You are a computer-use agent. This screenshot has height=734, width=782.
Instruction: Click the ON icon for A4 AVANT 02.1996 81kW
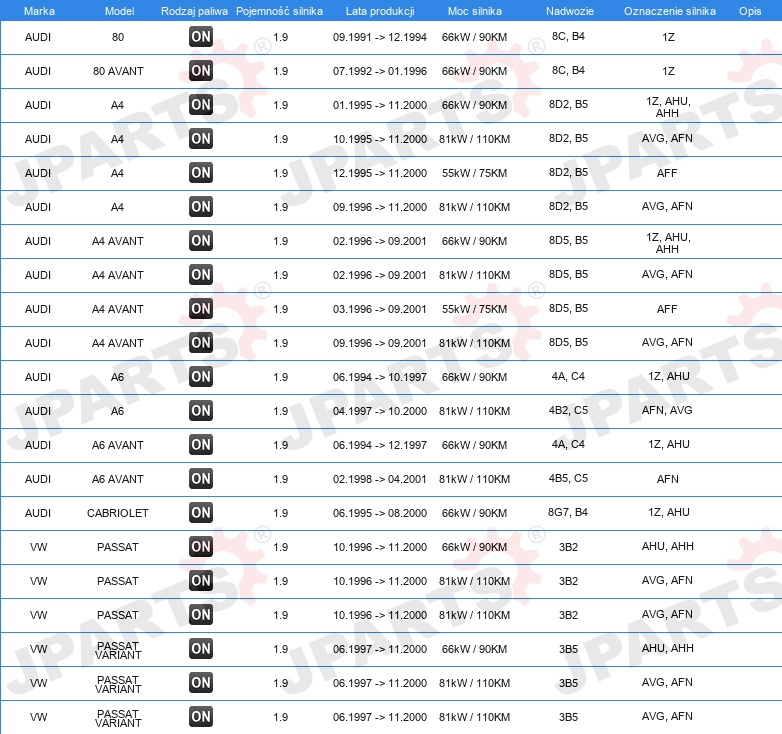[x=201, y=274]
